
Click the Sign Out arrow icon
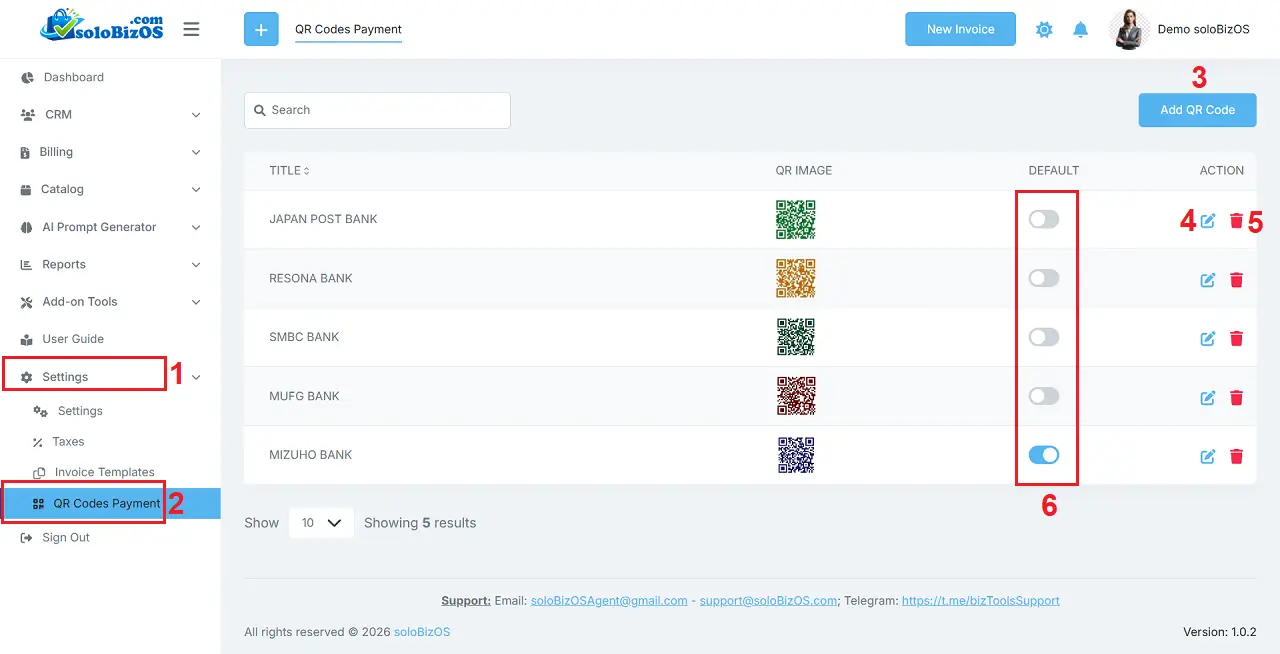27,538
